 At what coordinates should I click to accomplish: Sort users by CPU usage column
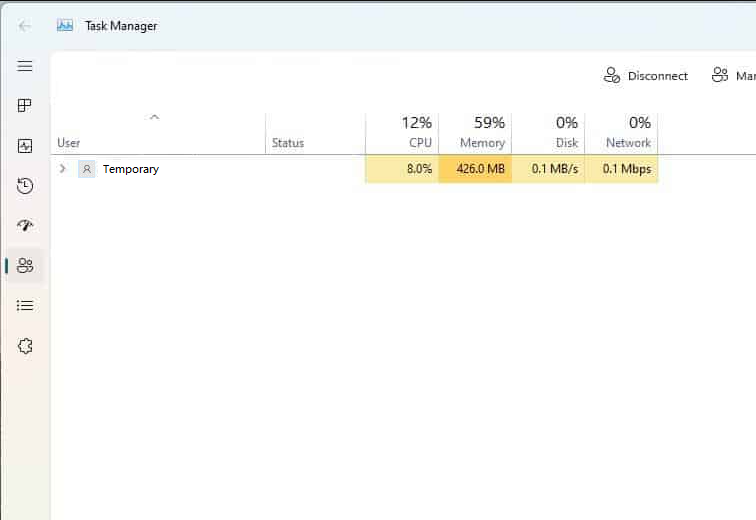click(x=402, y=132)
